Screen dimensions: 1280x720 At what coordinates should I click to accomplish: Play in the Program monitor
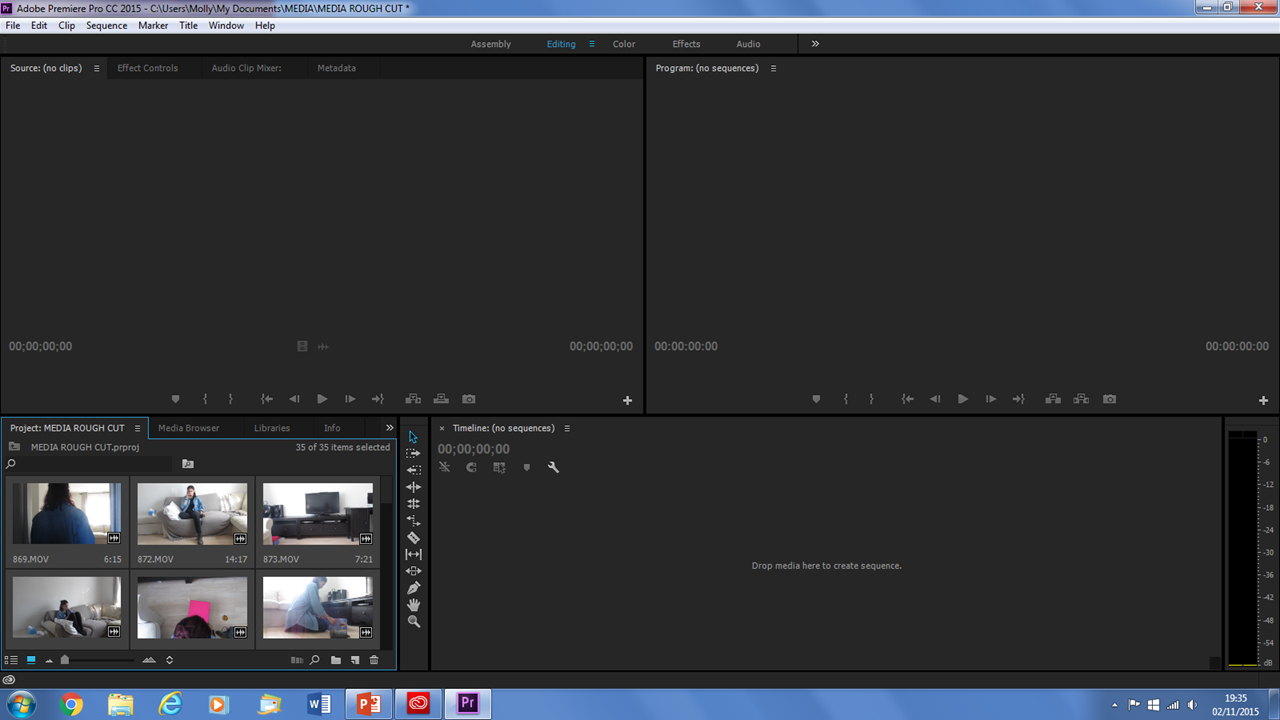[x=963, y=399]
